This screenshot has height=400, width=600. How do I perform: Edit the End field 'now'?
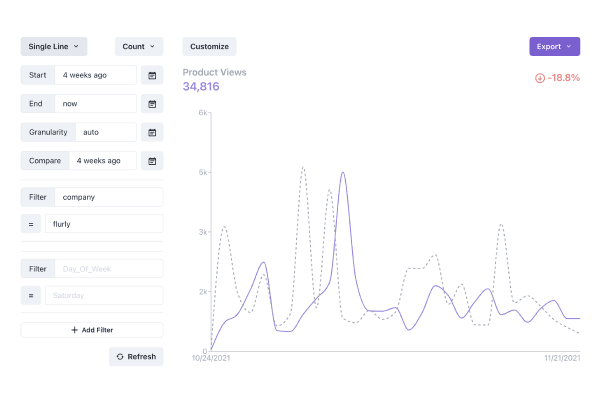pyautogui.click(x=95, y=103)
